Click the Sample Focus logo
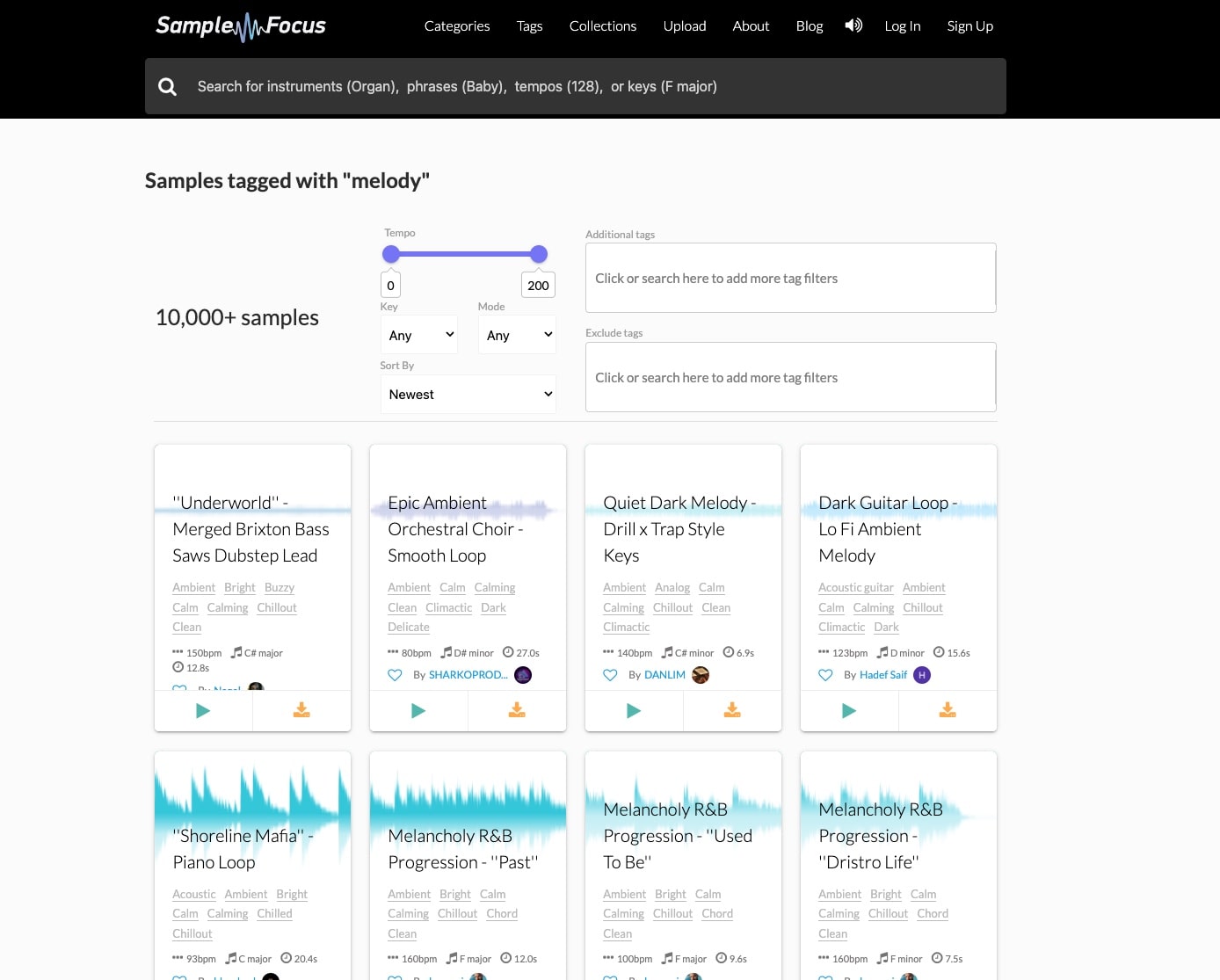Viewport: 1220px width, 980px height. (x=241, y=26)
